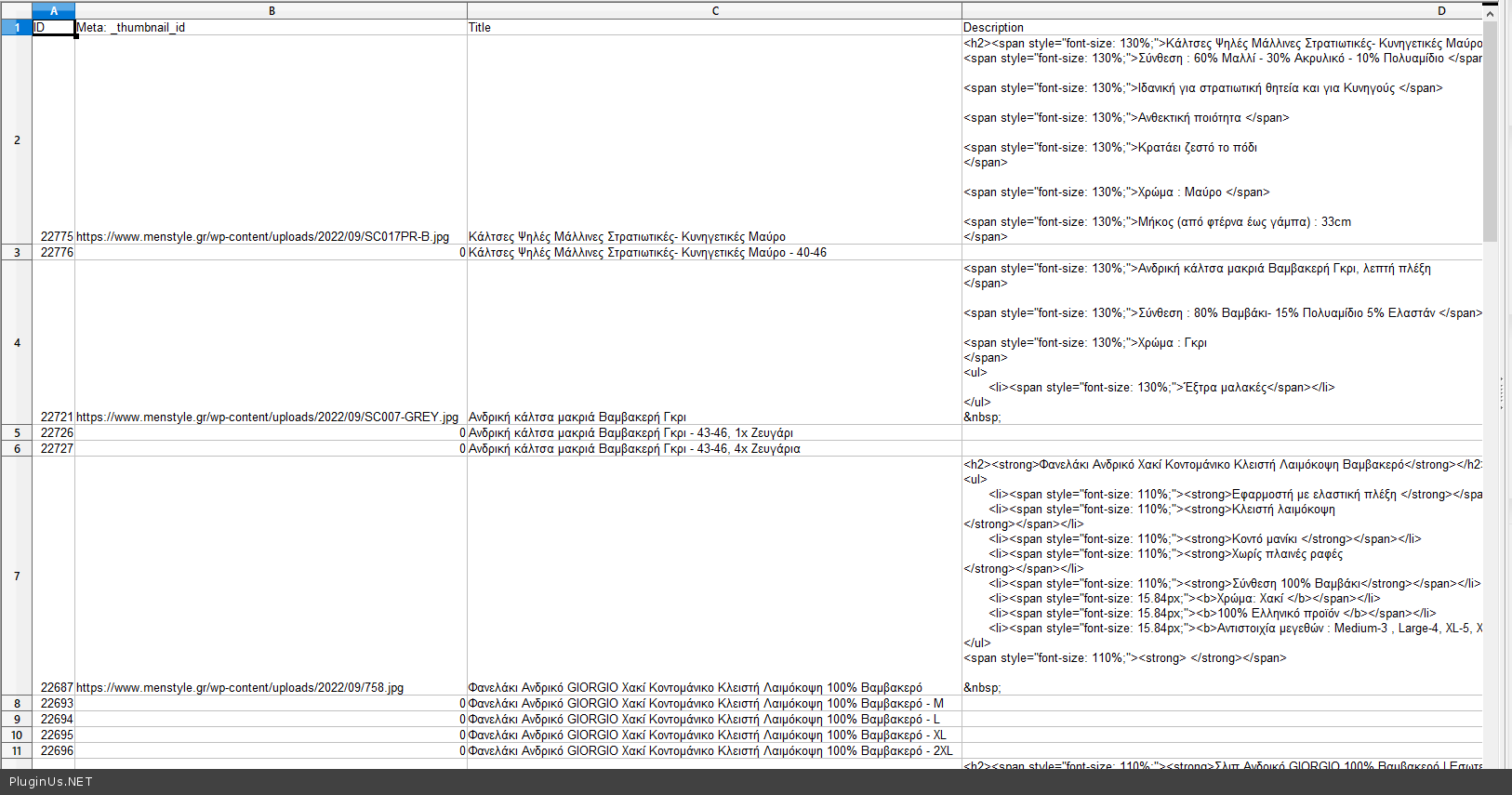Select column B header
The image size is (1512, 795).
[272, 11]
